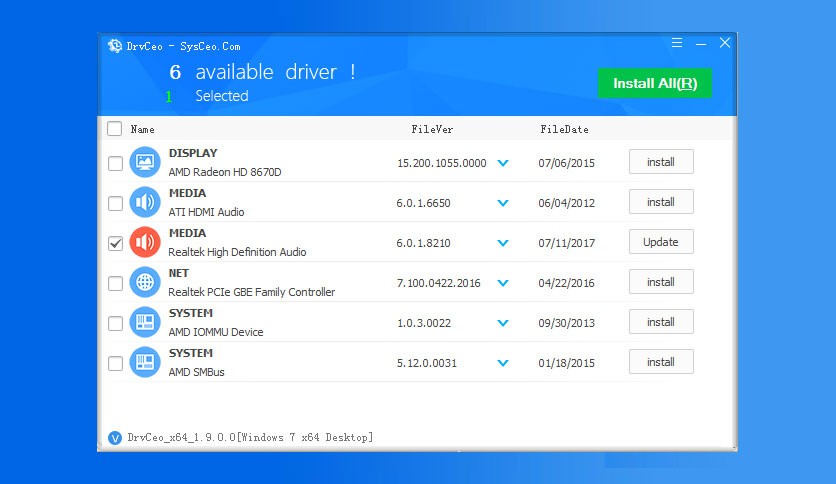Click the DISPLAY driver monitor icon
This screenshot has width=836, height=484.
coord(145,162)
